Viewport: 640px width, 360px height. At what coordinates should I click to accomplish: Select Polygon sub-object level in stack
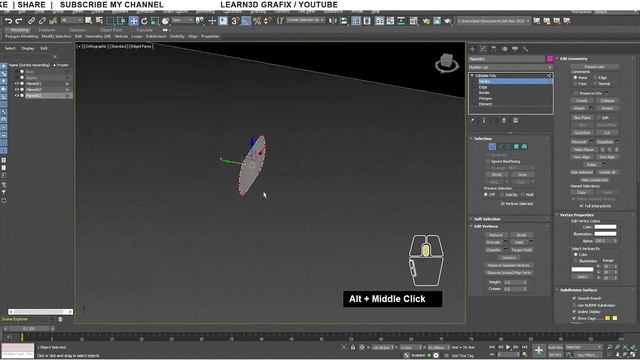click(x=485, y=98)
